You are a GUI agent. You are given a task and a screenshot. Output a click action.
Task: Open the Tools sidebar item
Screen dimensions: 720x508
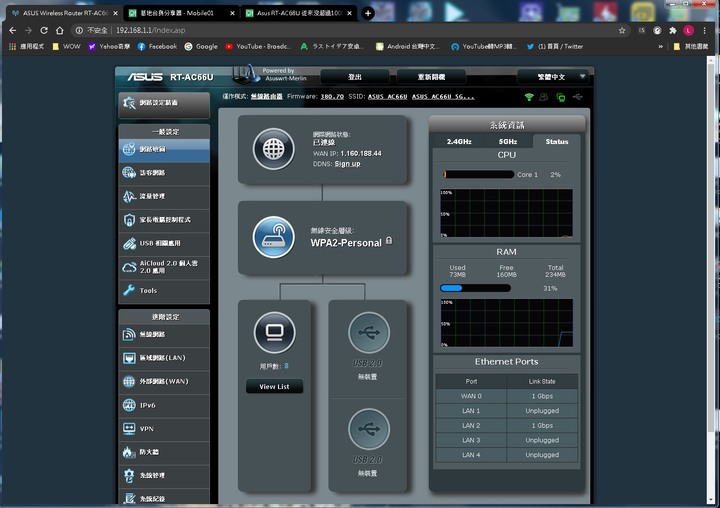tap(164, 291)
